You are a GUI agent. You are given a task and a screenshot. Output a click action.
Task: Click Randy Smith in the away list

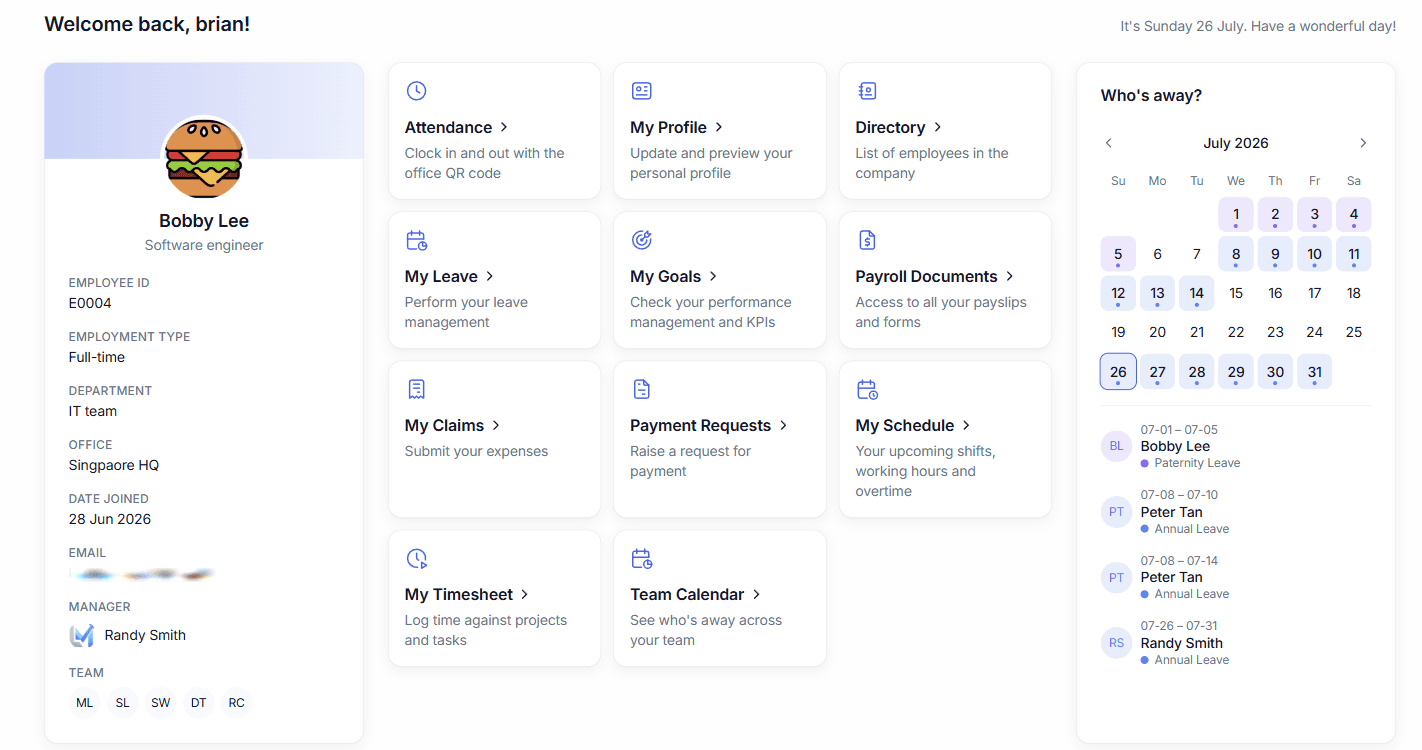click(1181, 643)
